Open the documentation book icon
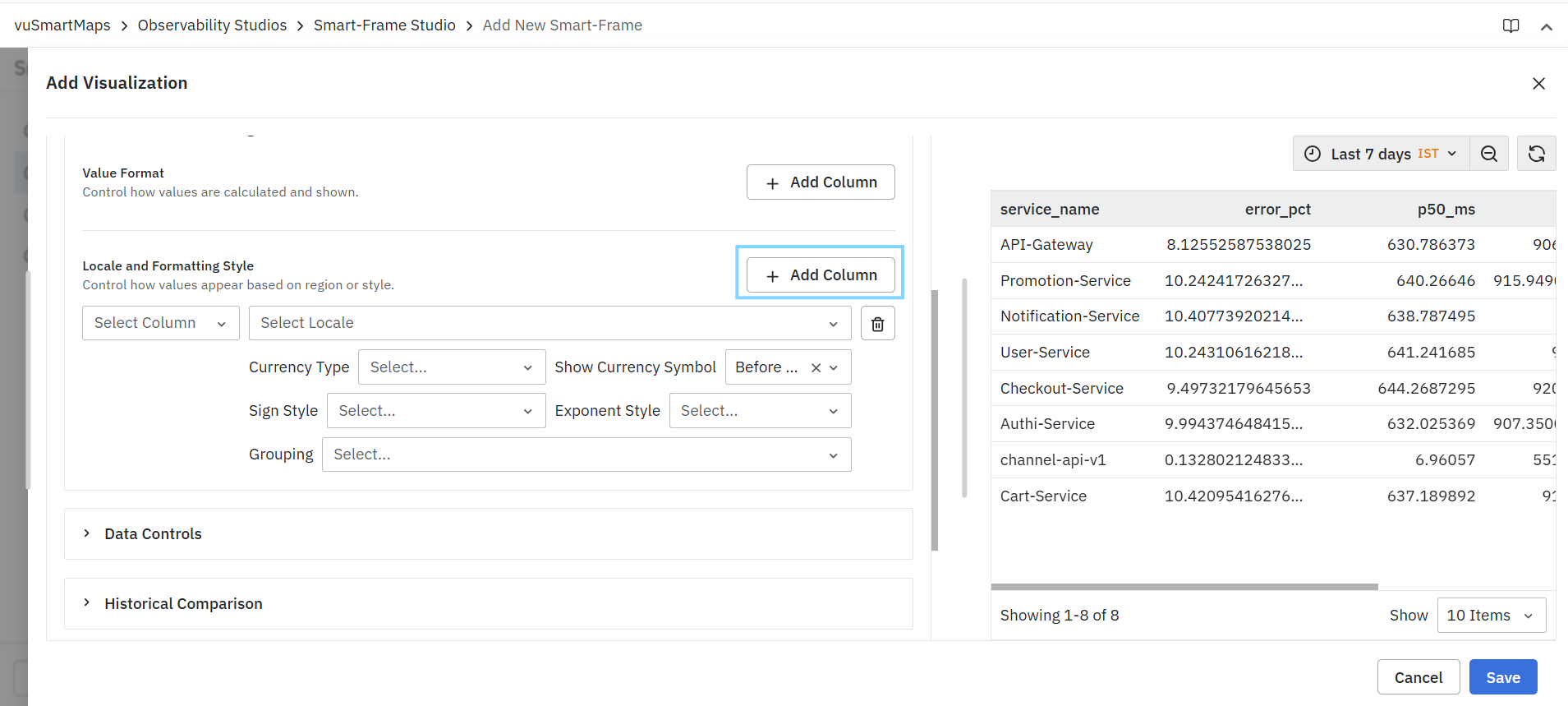The width and height of the screenshot is (1568, 706). [x=1511, y=25]
